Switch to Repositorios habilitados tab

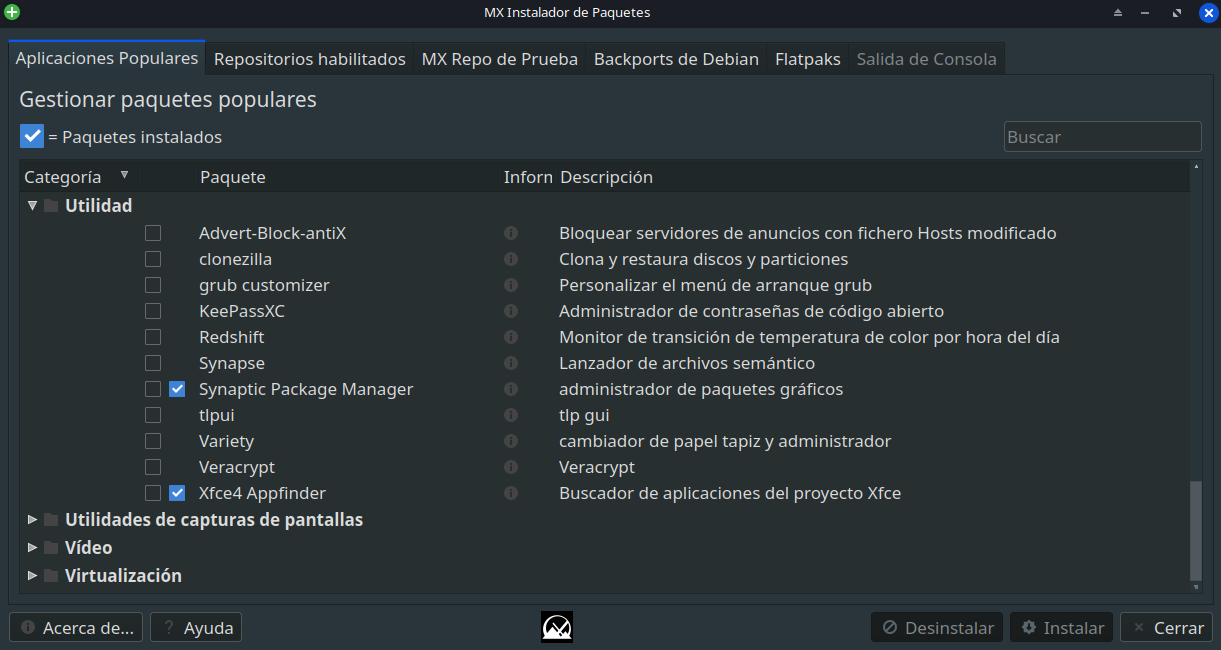tap(310, 59)
